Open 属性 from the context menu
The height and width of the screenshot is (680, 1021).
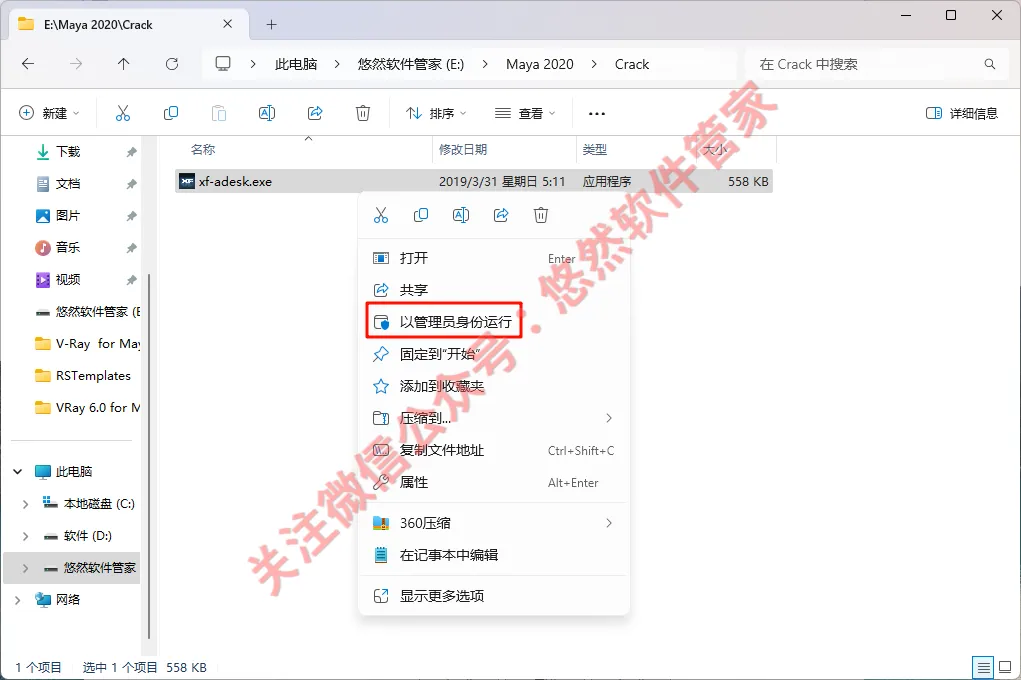(x=494, y=483)
